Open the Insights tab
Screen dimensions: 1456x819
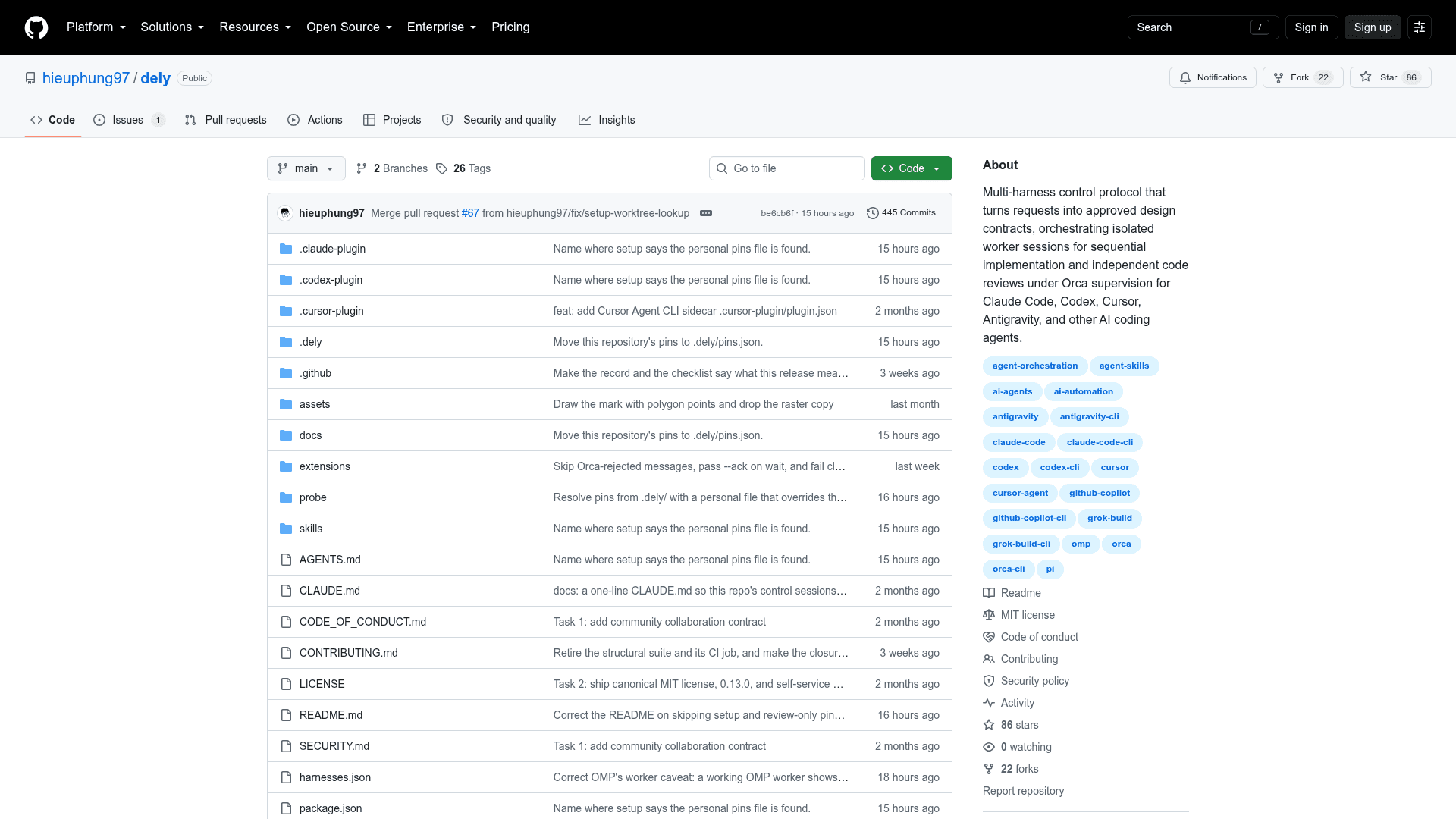pyautogui.click(x=607, y=120)
